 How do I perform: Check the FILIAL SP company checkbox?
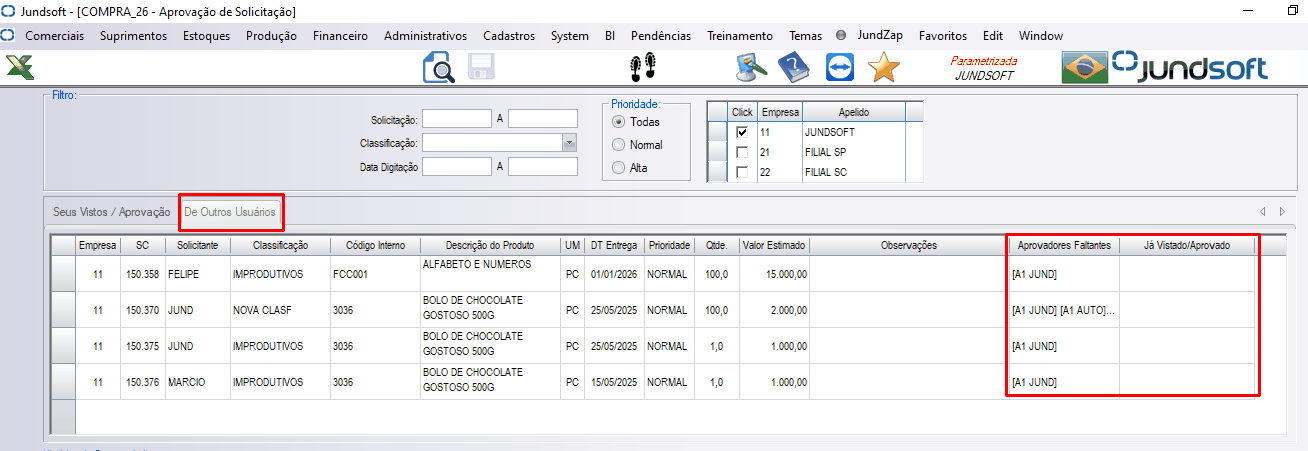point(741,152)
